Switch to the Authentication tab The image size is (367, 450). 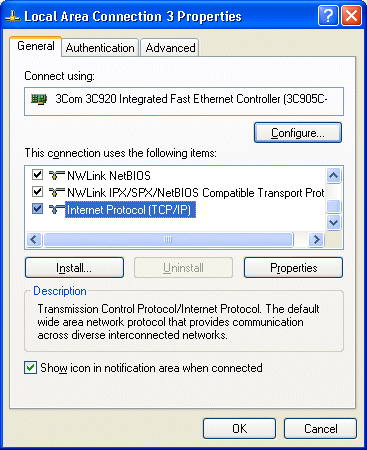(x=100, y=48)
